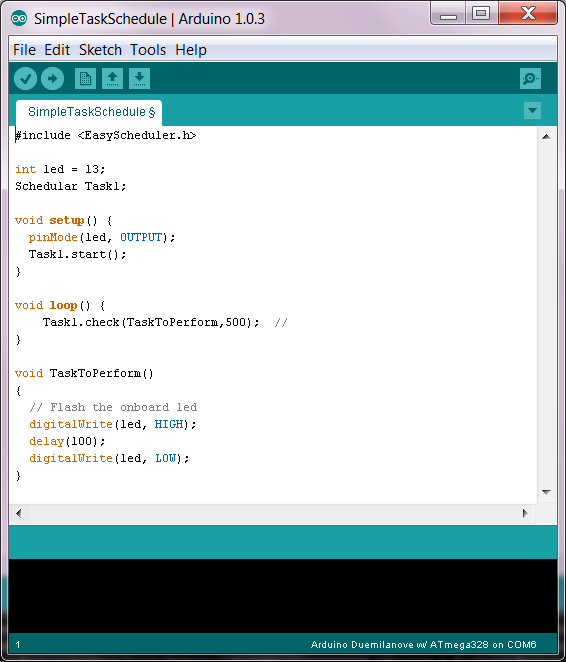Click the Upload arrow button
Image resolution: width=566 pixels, height=662 pixels.
52,79
